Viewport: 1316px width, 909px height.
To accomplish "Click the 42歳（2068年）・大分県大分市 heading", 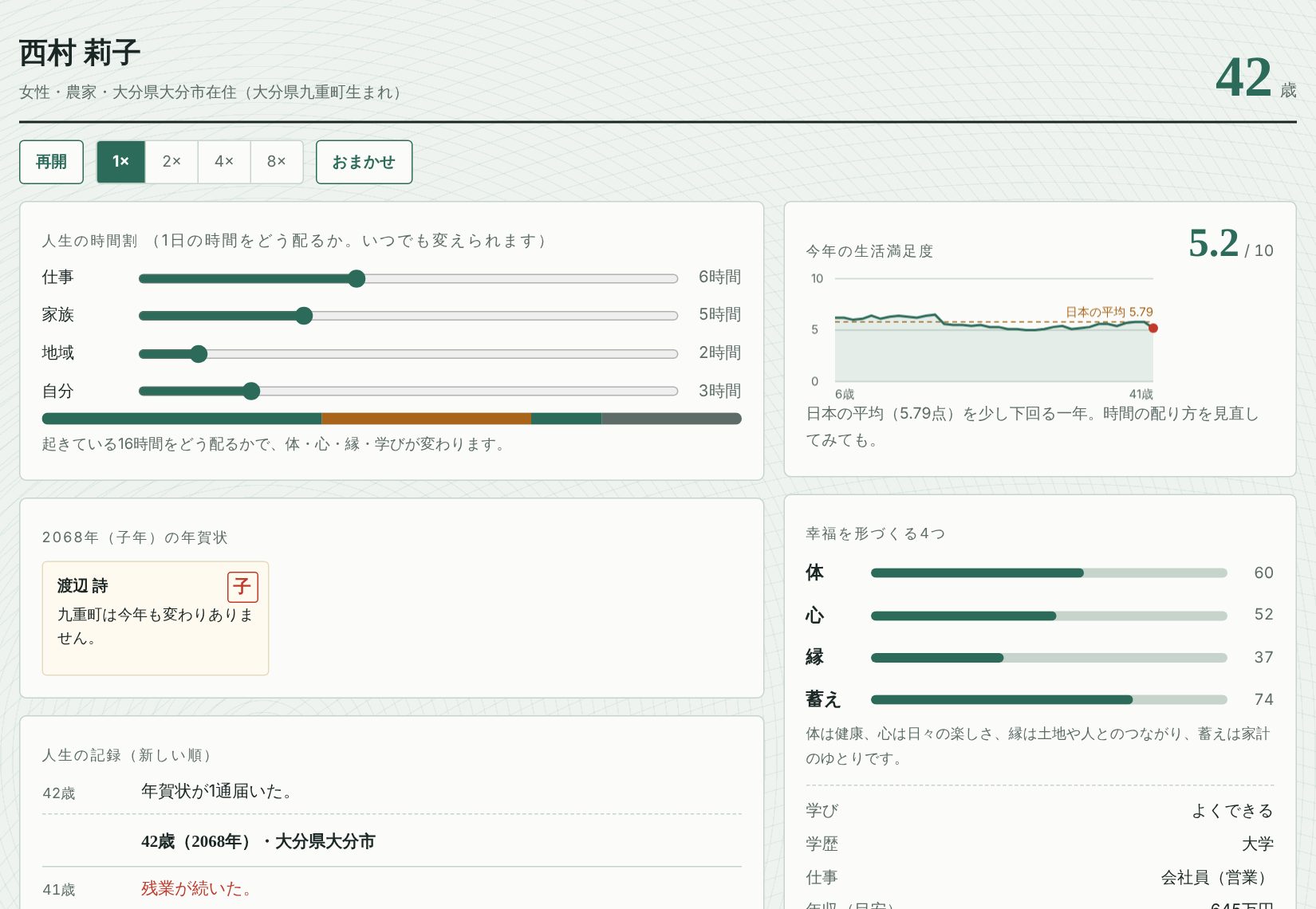I will point(258,841).
